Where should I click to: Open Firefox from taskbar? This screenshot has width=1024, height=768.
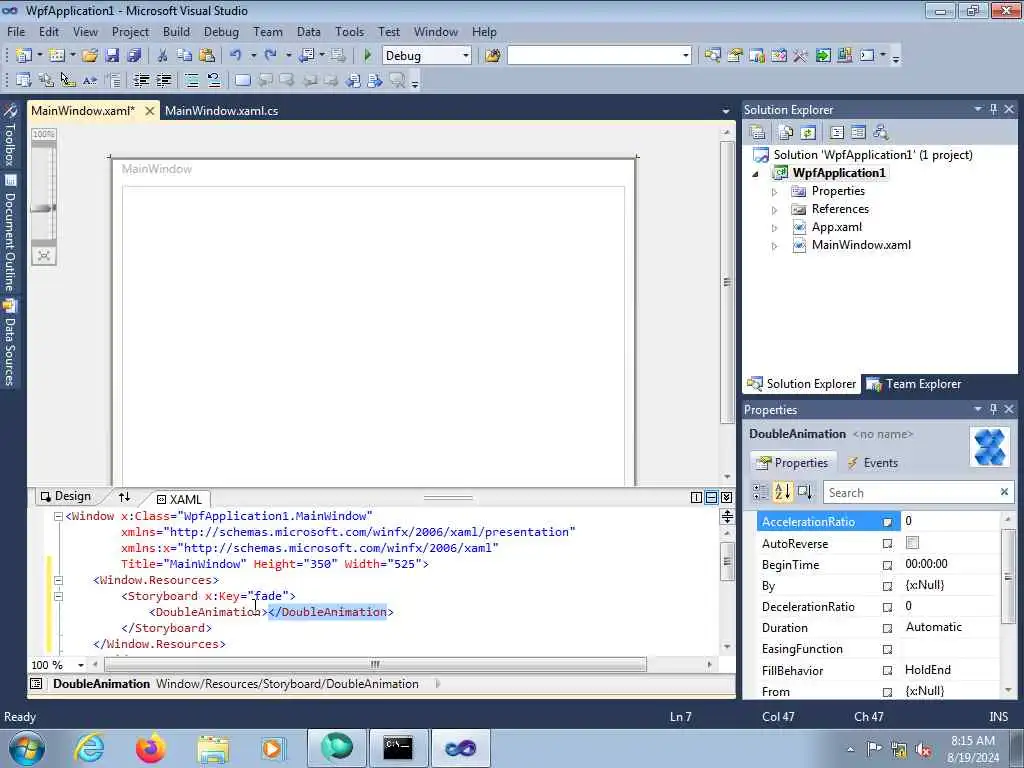150,748
